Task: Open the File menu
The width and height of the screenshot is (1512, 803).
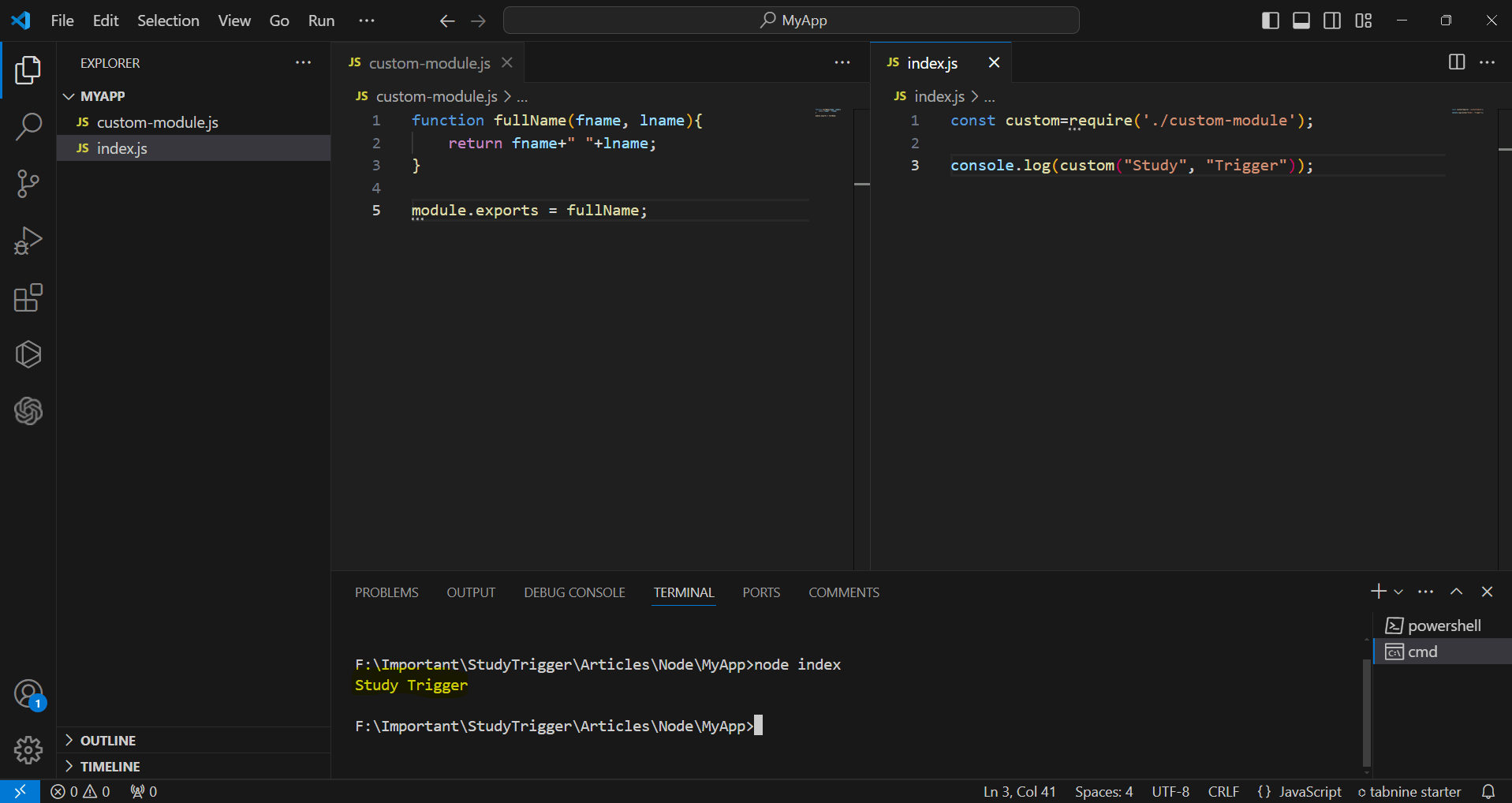Action: pyautogui.click(x=62, y=21)
